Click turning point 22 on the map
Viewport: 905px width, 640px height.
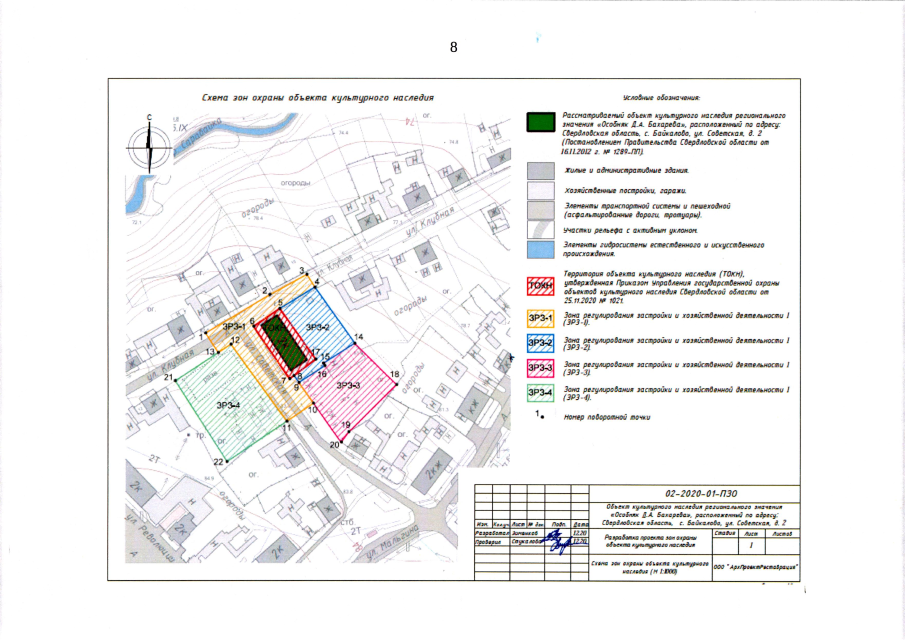(x=227, y=460)
